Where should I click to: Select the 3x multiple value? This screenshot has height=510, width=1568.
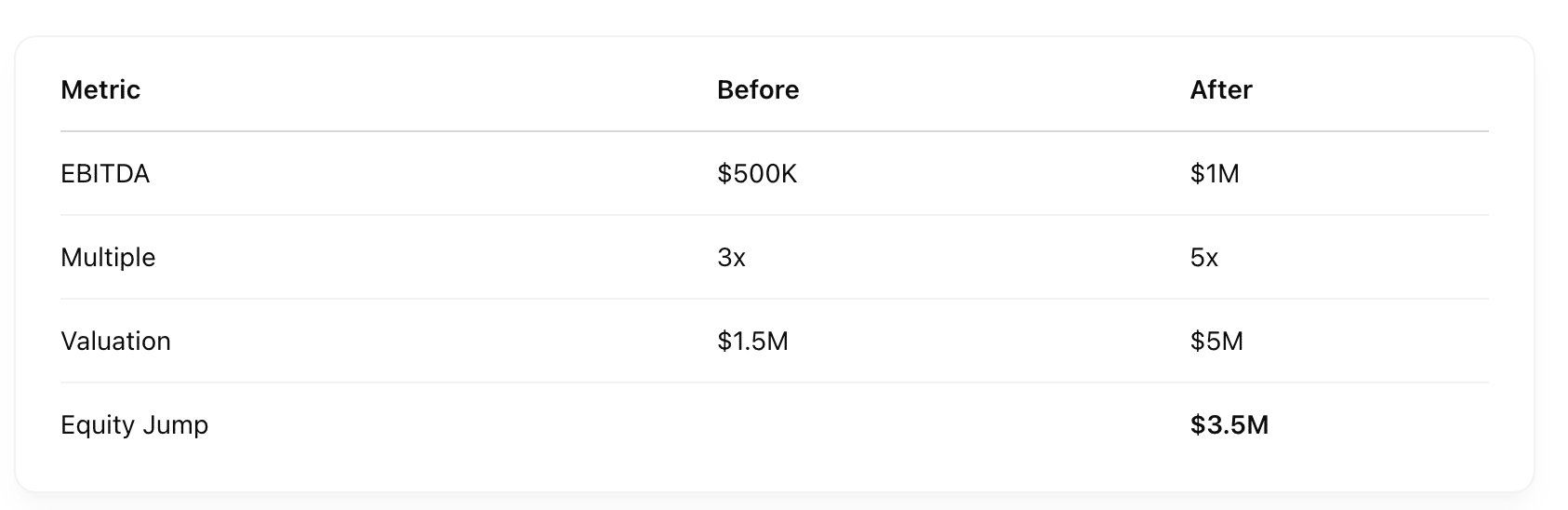731,258
